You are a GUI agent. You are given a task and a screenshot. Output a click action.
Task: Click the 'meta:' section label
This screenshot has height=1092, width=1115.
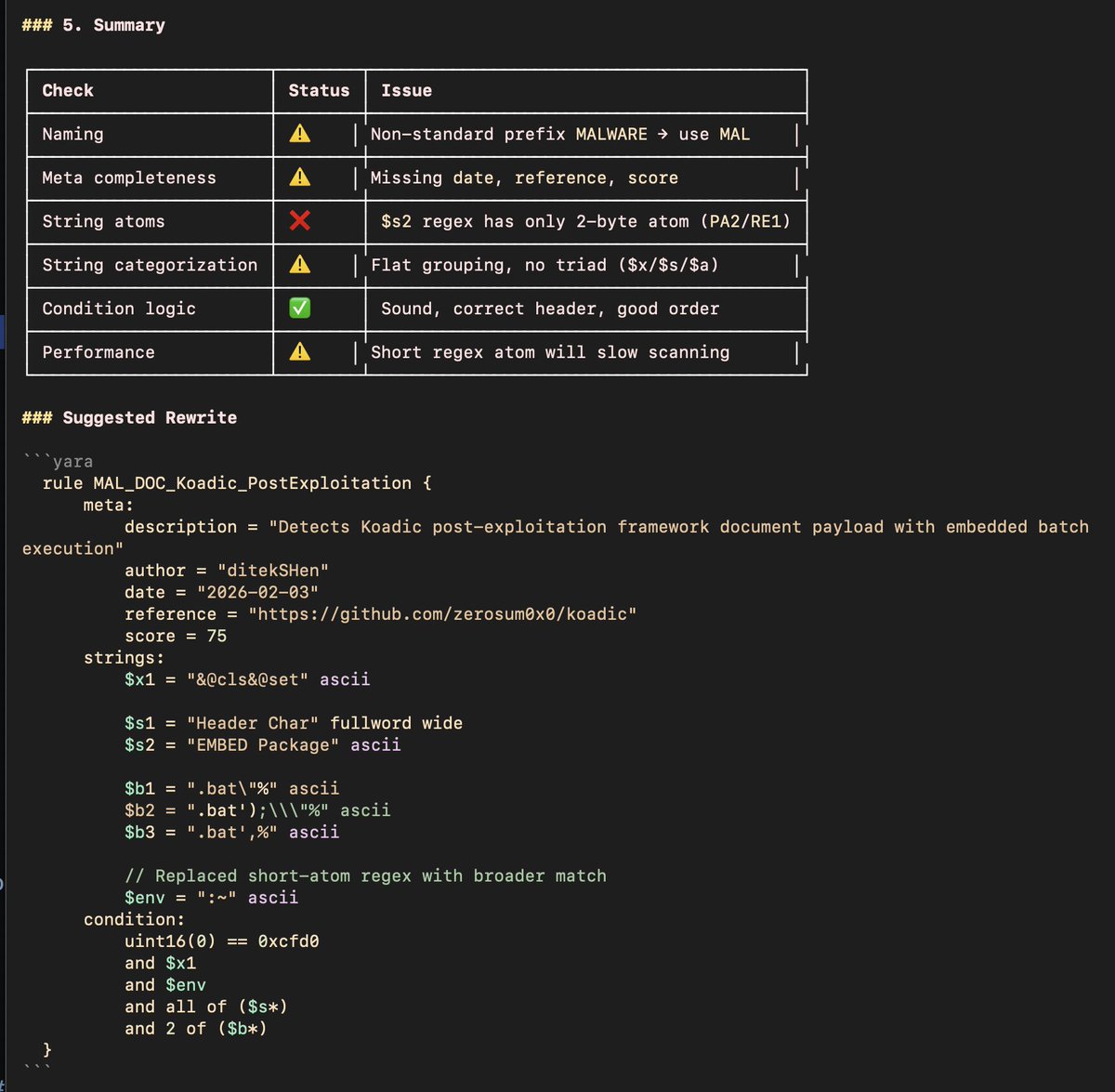click(x=109, y=505)
